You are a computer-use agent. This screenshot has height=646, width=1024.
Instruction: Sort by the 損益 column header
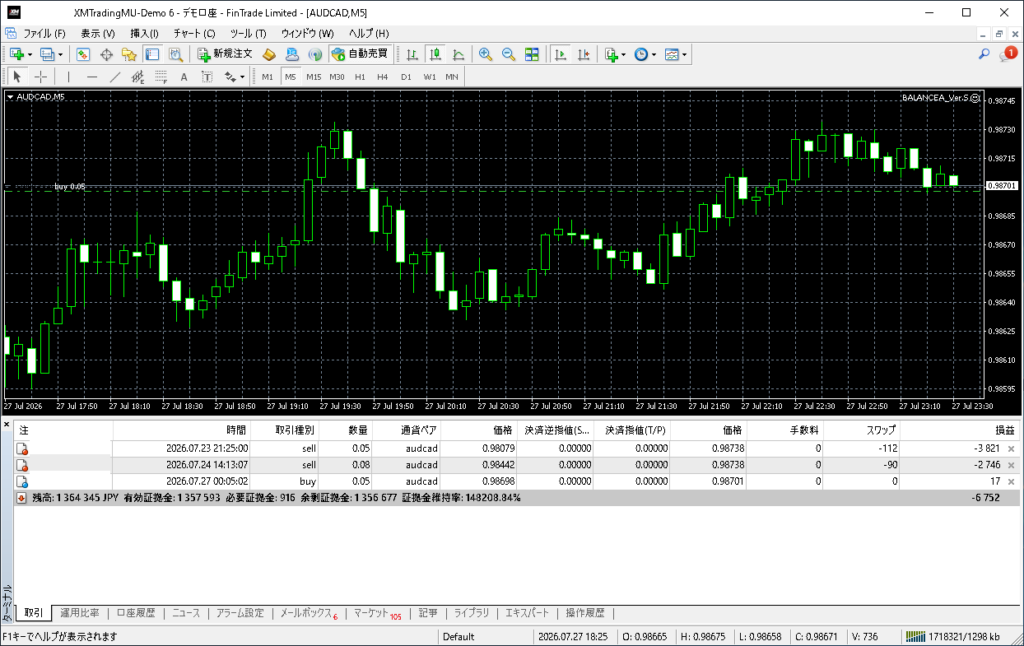1004,430
